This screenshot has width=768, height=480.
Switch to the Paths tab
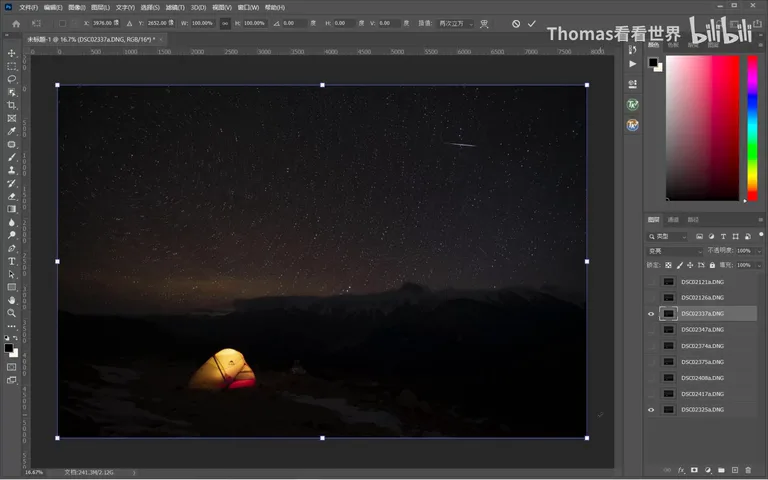pyautogui.click(x=693, y=220)
